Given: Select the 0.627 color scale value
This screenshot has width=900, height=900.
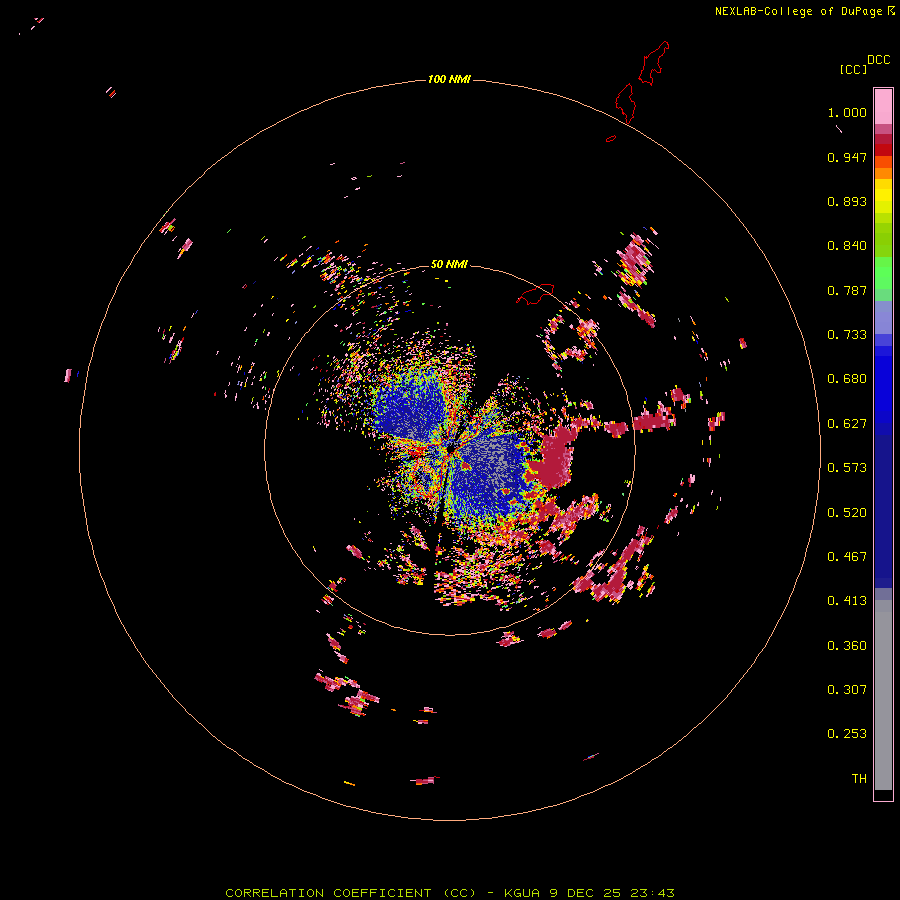Looking at the screenshot, I should (x=847, y=424).
